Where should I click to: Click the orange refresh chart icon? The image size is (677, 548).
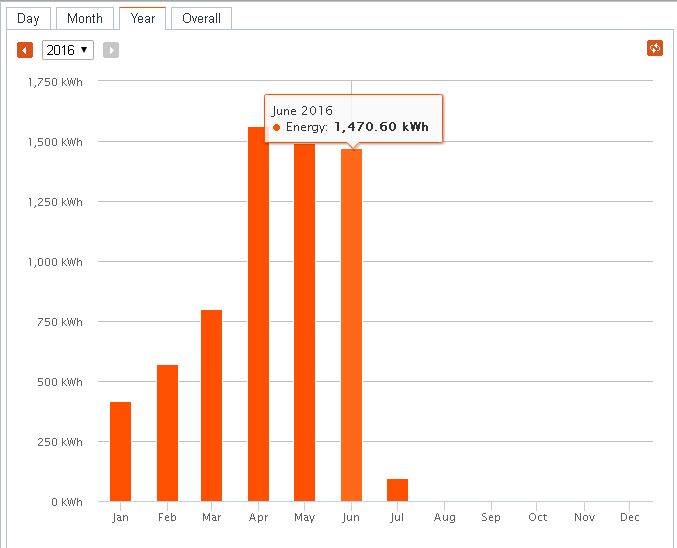655,48
